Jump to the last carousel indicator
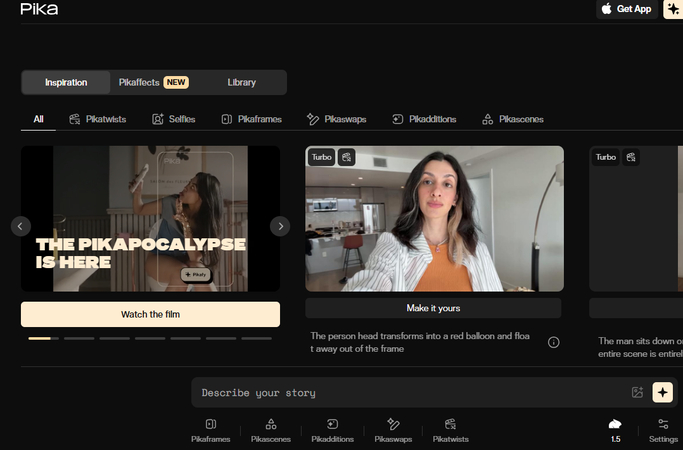Image resolution: width=683 pixels, height=450 pixels. pos(257,338)
